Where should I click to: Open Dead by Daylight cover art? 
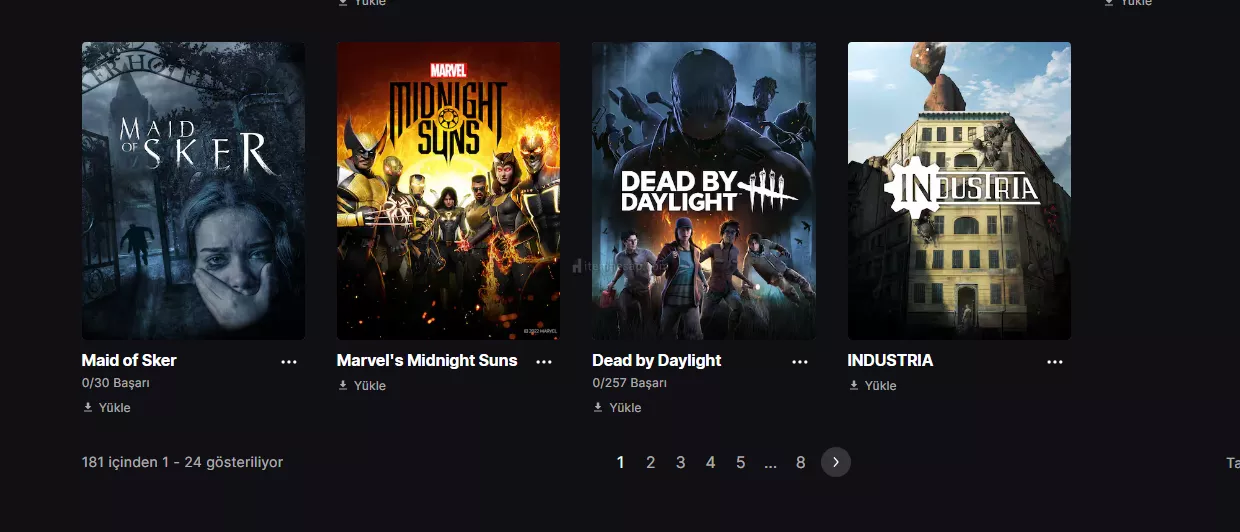click(704, 190)
